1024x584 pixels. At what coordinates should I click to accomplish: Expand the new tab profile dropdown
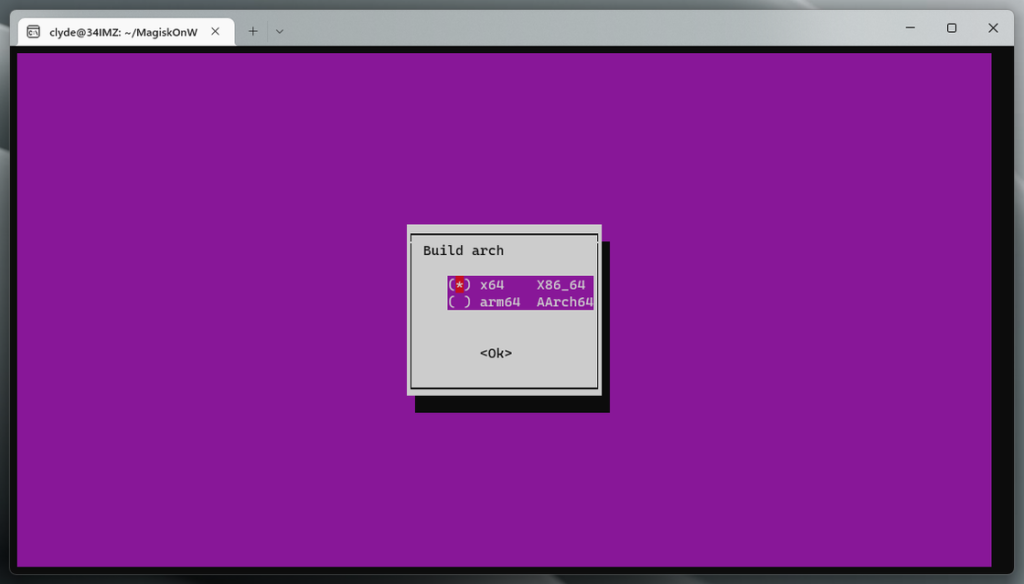(x=280, y=31)
